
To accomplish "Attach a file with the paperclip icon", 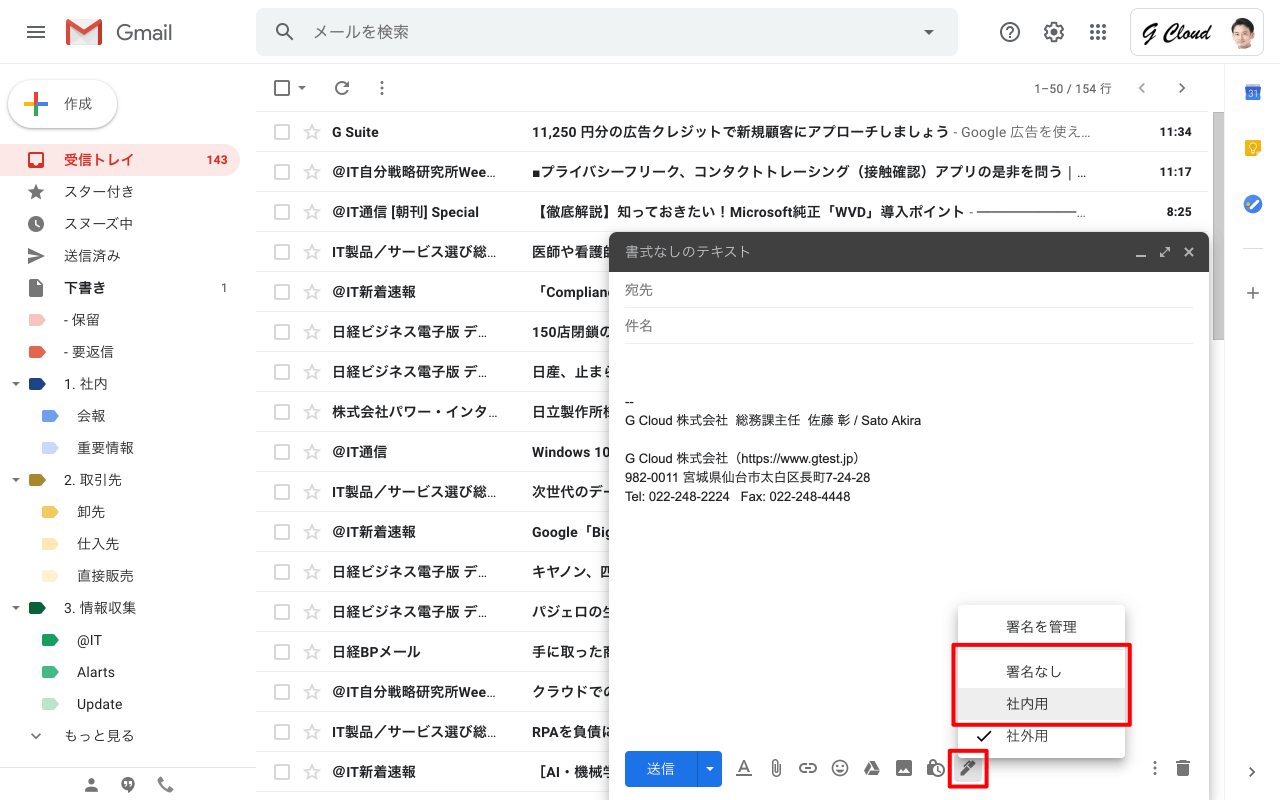I will click(x=776, y=768).
